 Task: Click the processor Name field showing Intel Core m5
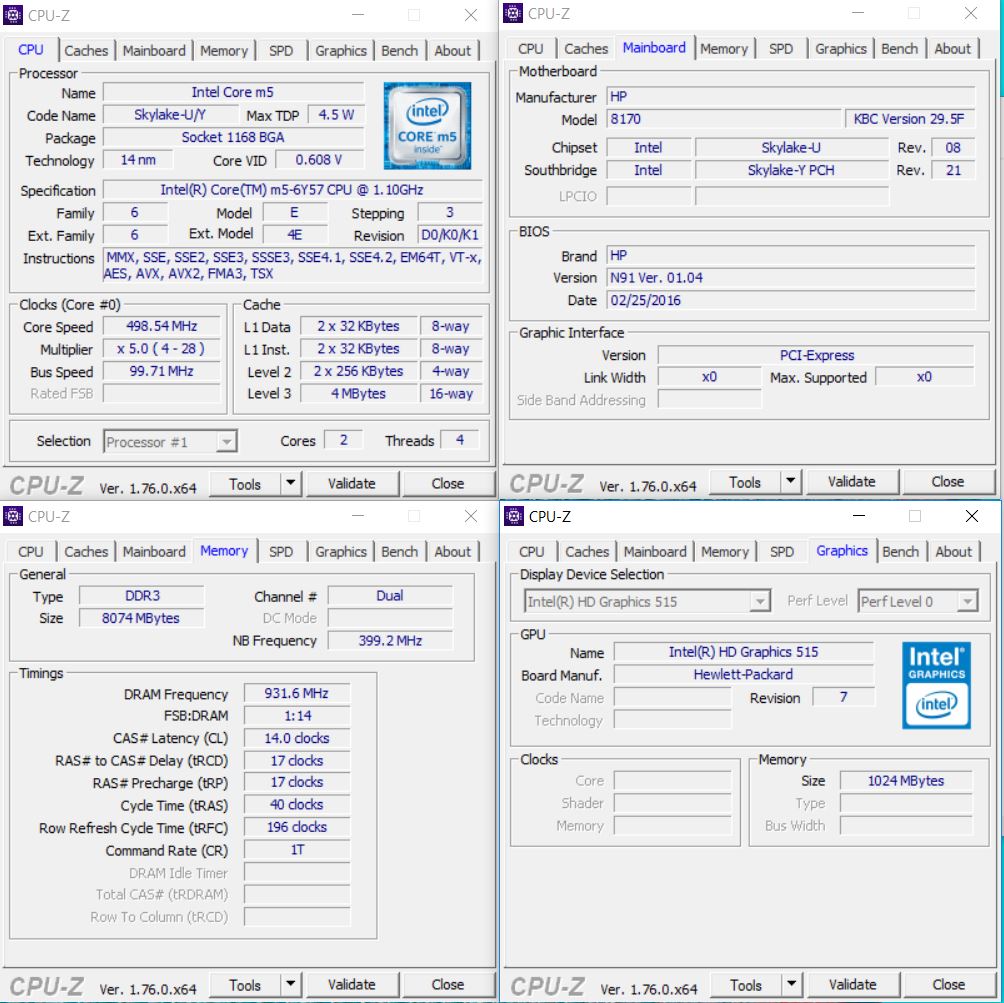tap(233, 93)
